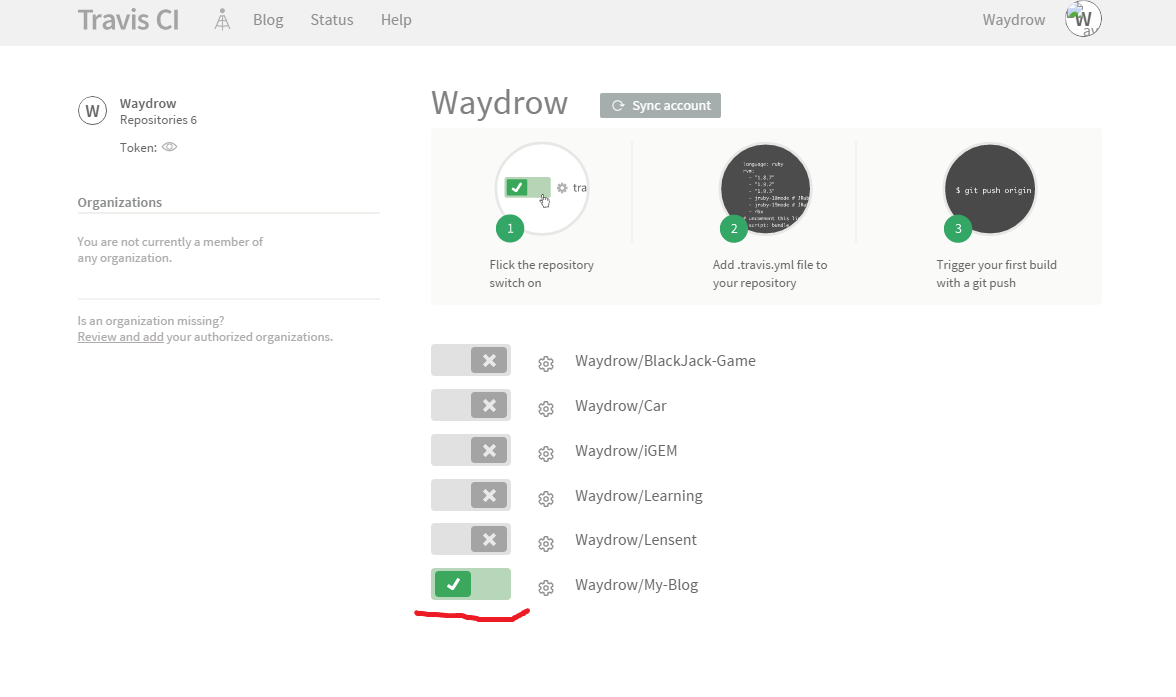This screenshot has height=697, width=1176.
Task: Click the Waydrow username in header
Action: point(1013,20)
